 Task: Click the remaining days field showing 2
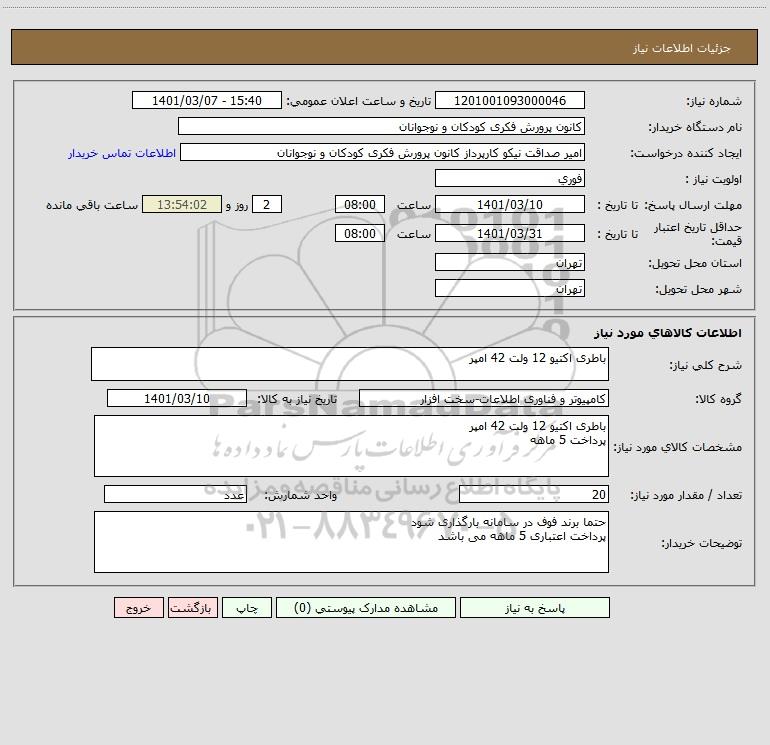(267, 204)
